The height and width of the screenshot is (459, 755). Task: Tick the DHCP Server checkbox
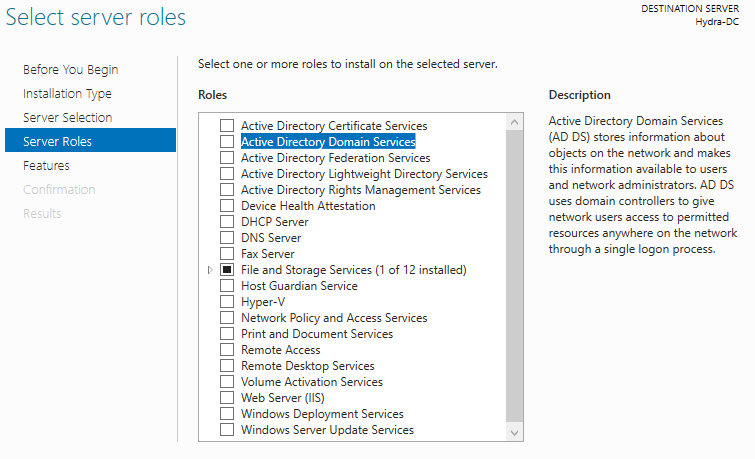click(227, 222)
